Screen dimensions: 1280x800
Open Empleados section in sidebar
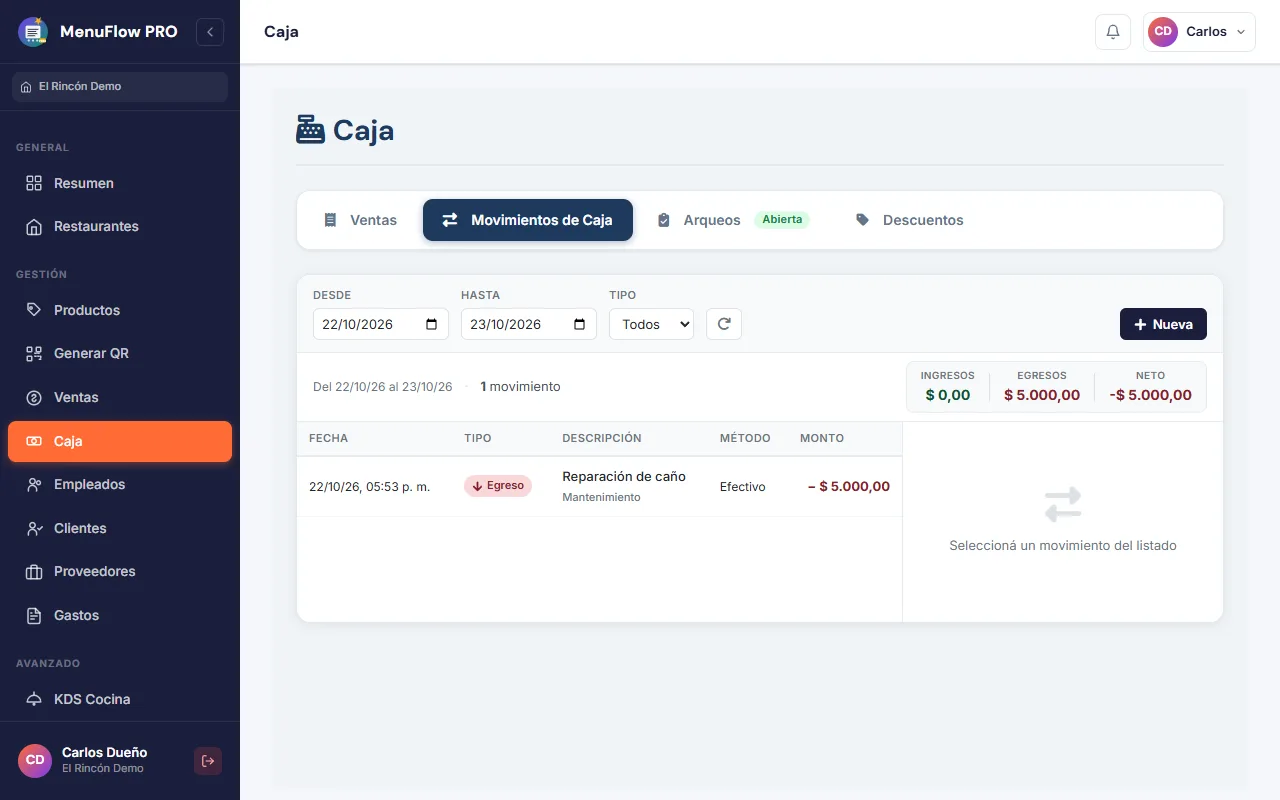120,484
